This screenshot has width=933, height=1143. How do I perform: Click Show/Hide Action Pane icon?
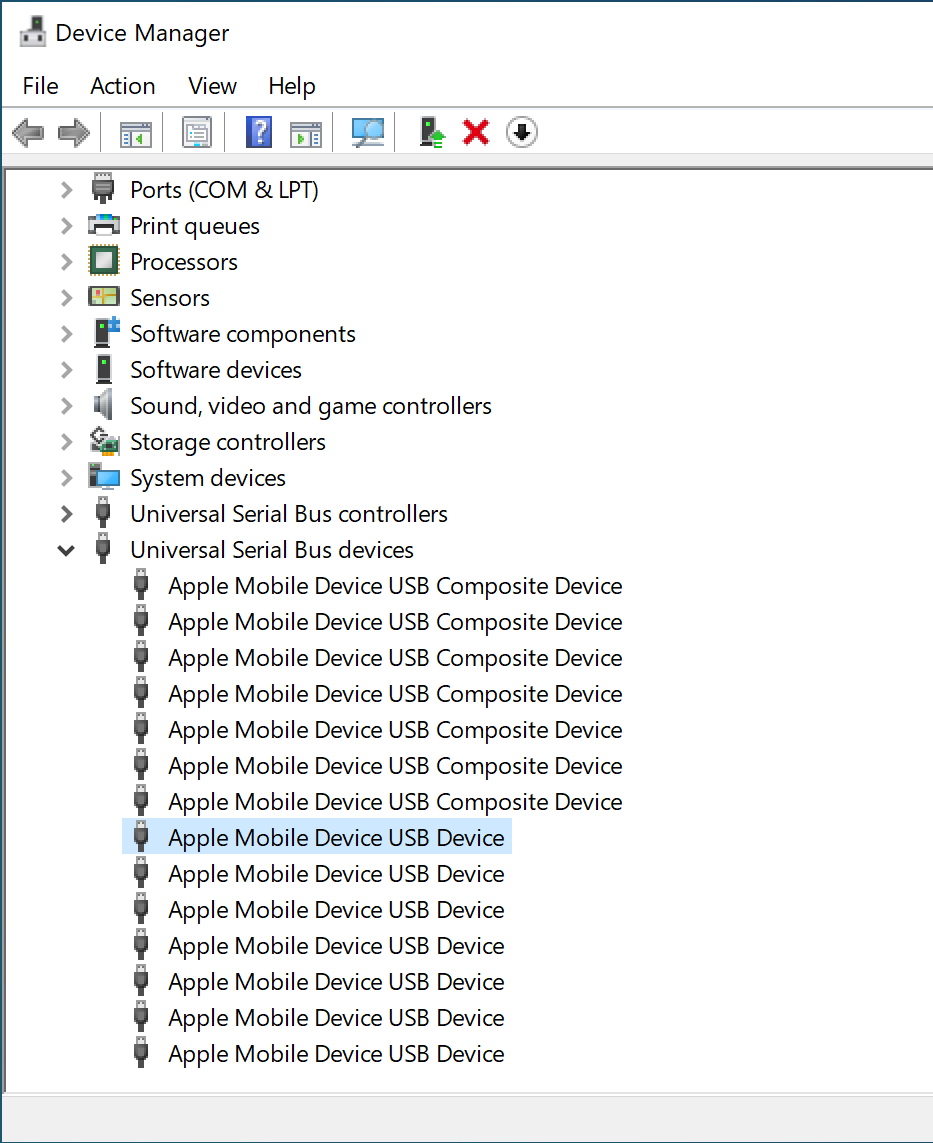(305, 132)
